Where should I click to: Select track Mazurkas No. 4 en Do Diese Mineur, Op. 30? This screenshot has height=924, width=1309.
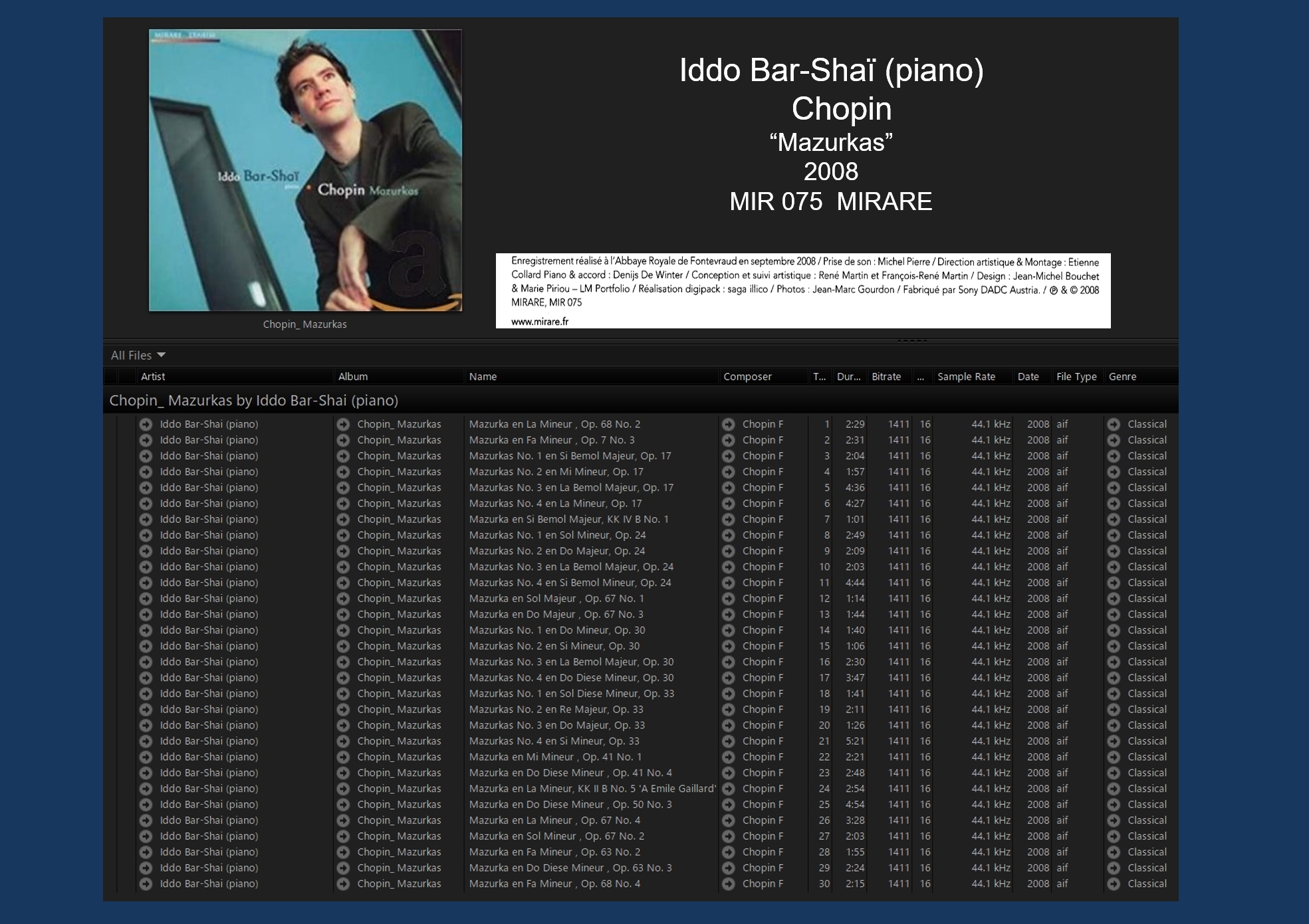(x=571, y=678)
